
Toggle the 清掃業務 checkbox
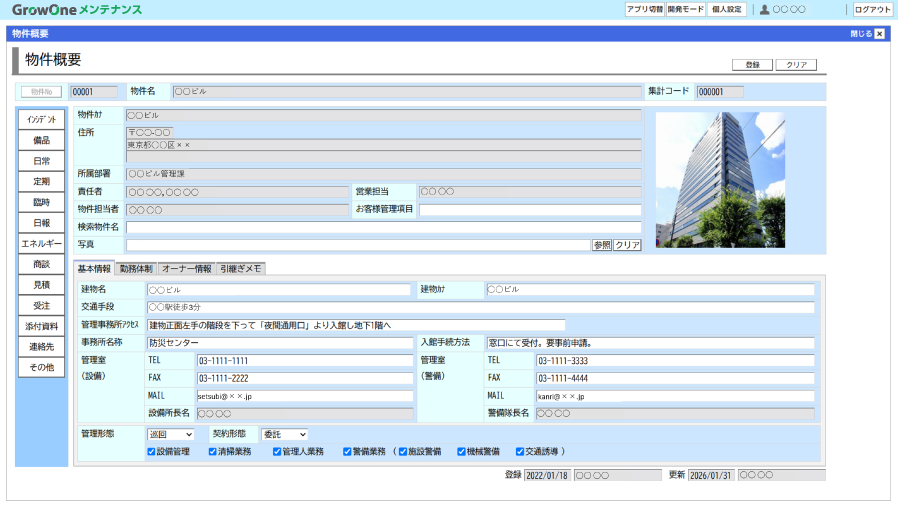212,451
